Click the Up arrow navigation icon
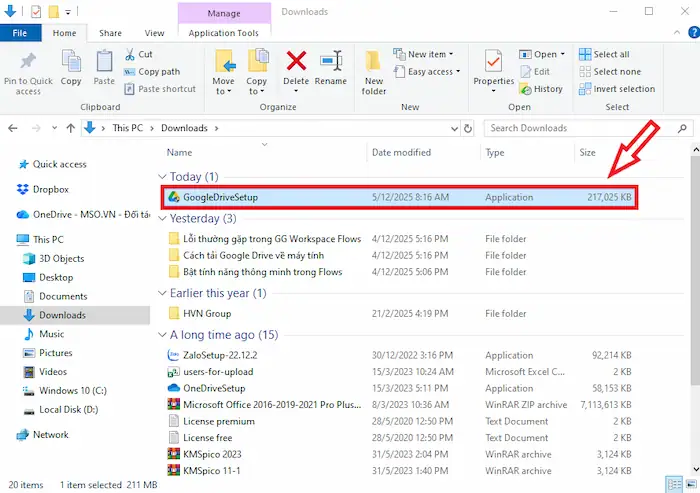700x493 pixels. point(70,128)
